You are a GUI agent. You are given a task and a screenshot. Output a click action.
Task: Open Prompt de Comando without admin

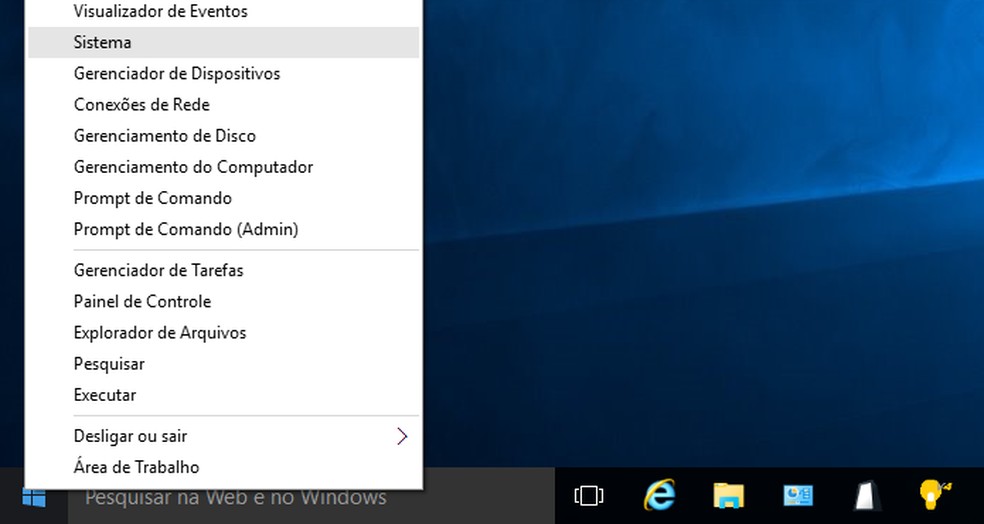click(223, 198)
